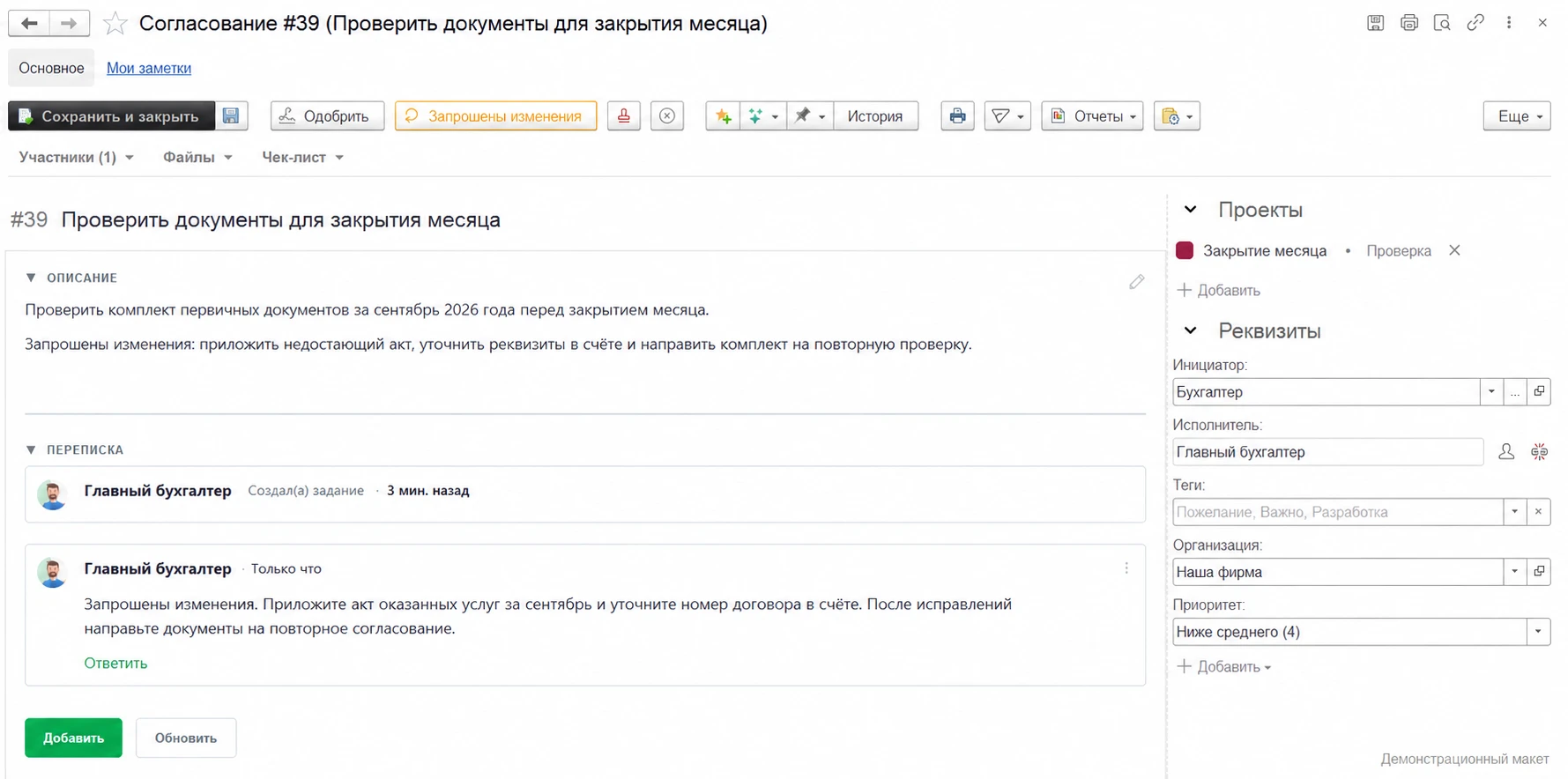Collapse the Проекты section
The width and height of the screenshot is (1568, 779).
(1191, 210)
